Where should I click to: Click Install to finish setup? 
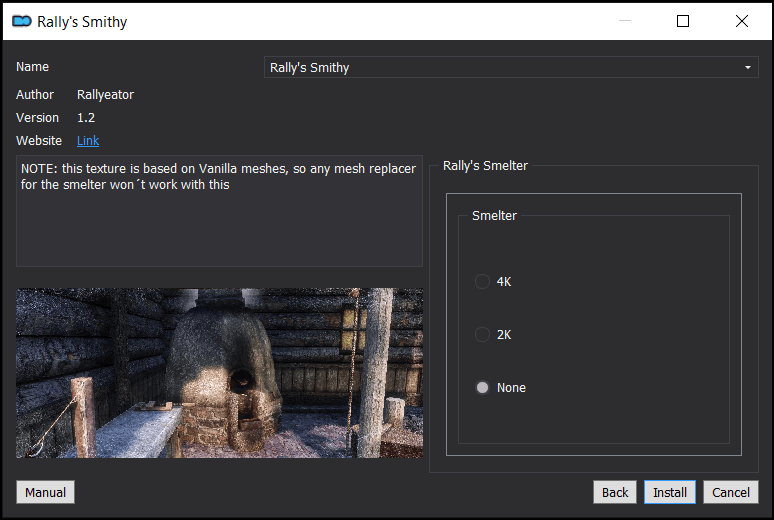(670, 492)
